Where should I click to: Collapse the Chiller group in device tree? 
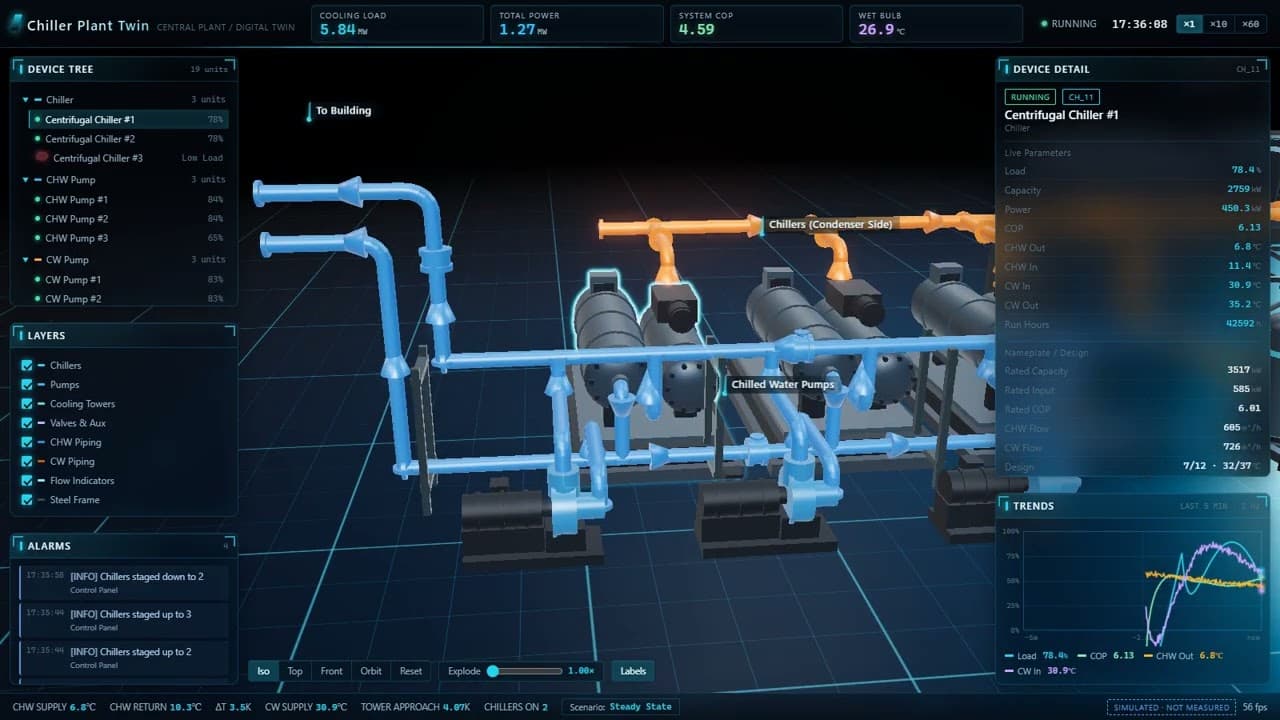[x=26, y=100]
